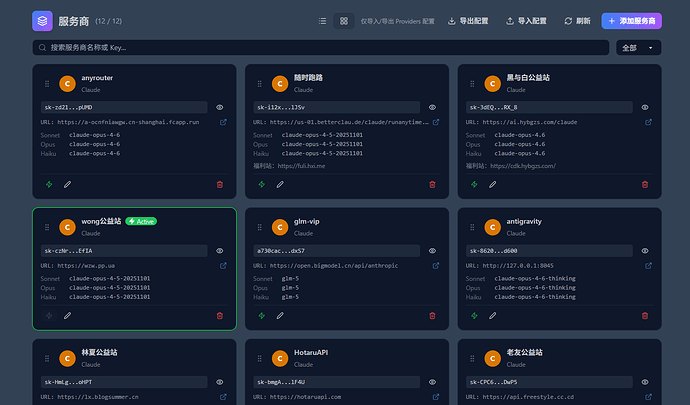Screen dimensions: 690x405
Task: Edit glm-vip provider with pencil icon
Action: click(280, 316)
